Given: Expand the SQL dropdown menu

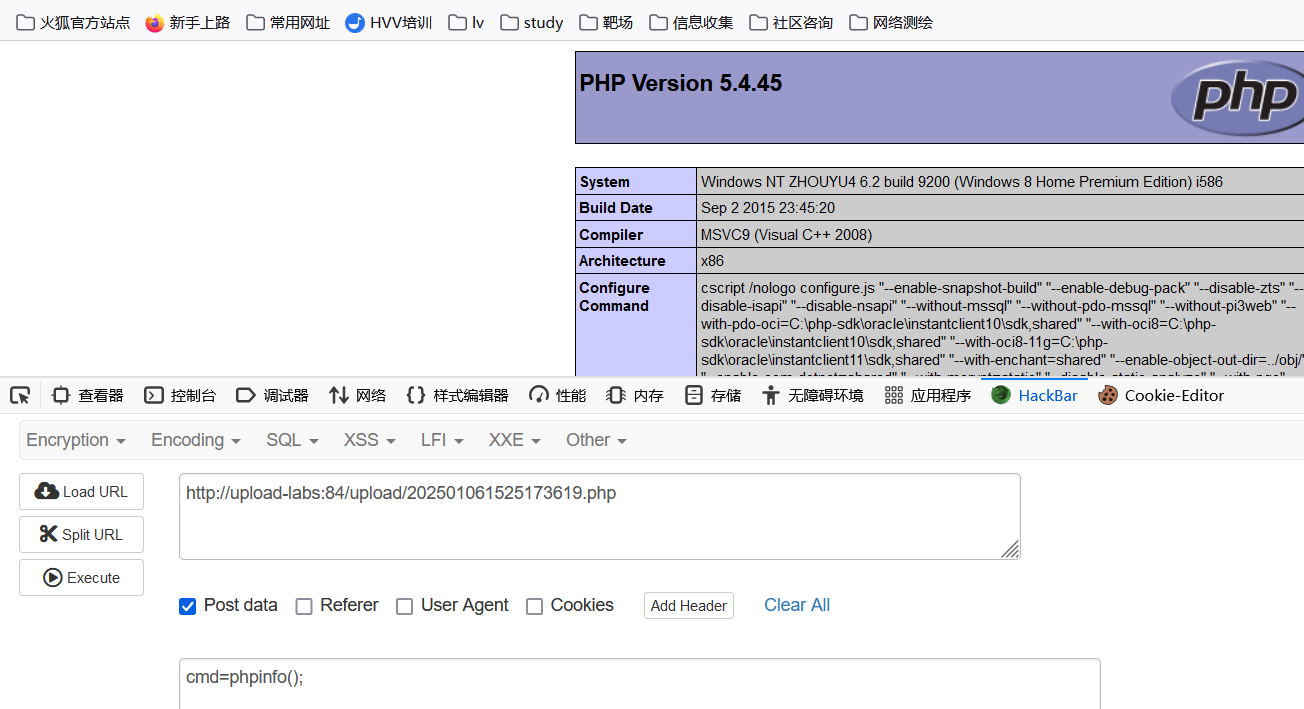Looking at the screenshot, I should coord(292,440).
